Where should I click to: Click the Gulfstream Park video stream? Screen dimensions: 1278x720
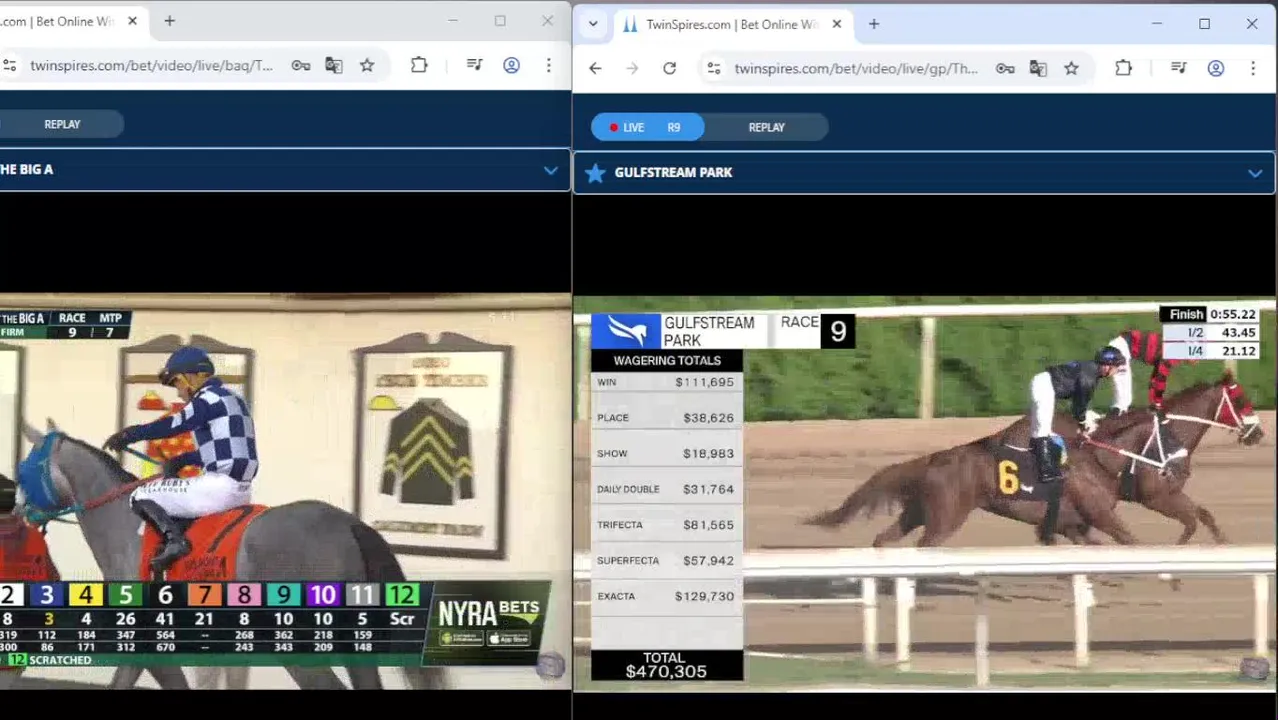click(924, 494)
